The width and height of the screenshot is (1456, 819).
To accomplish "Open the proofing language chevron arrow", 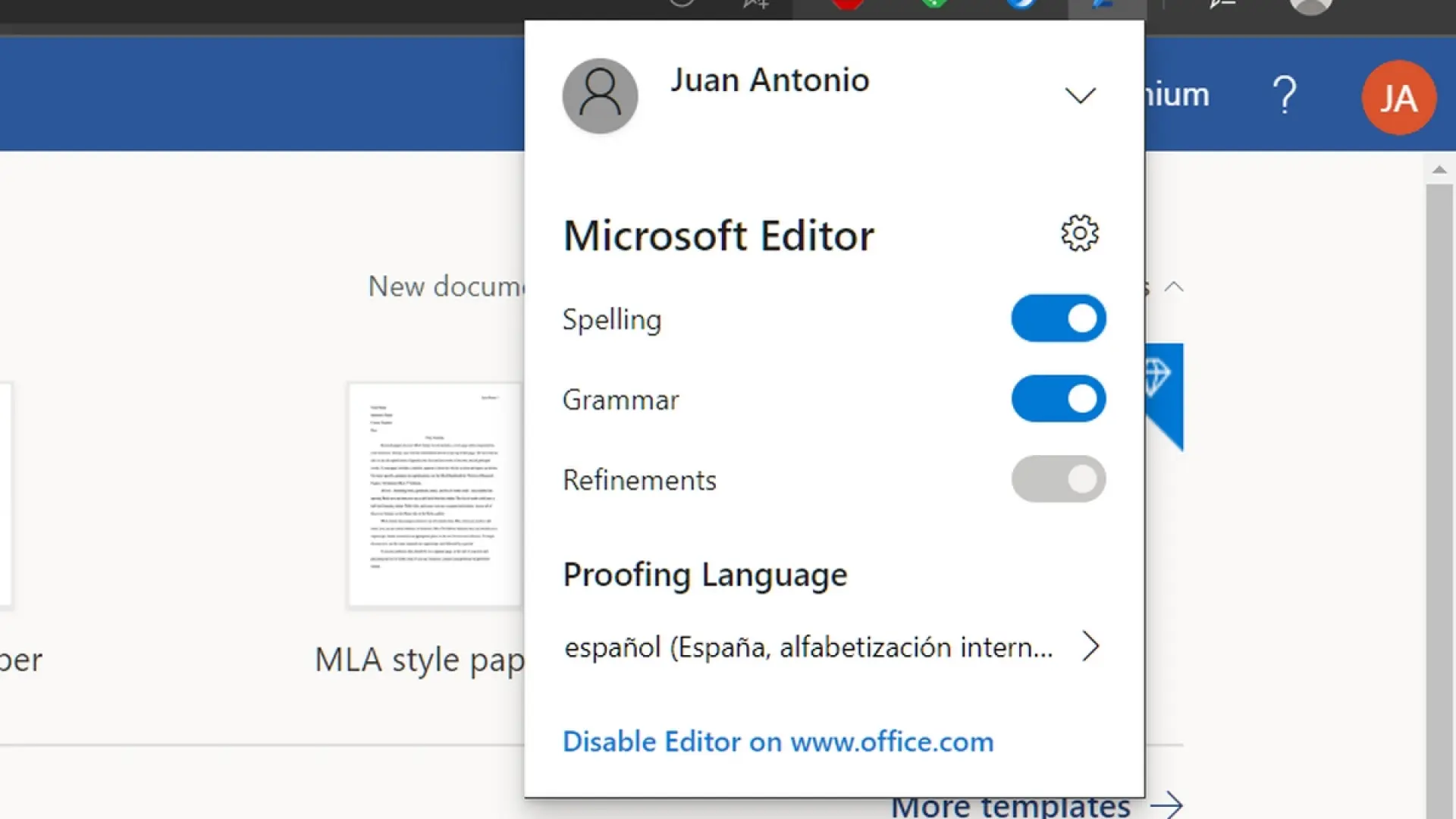I will [1090, 647].
